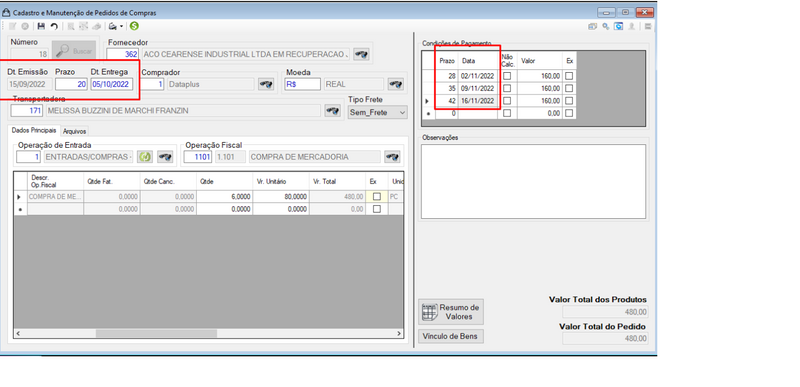The image size is (800, 387).
Task: Toggle Não Calc. checkbox for 02/11/2022 row
Action: point(507,75)
